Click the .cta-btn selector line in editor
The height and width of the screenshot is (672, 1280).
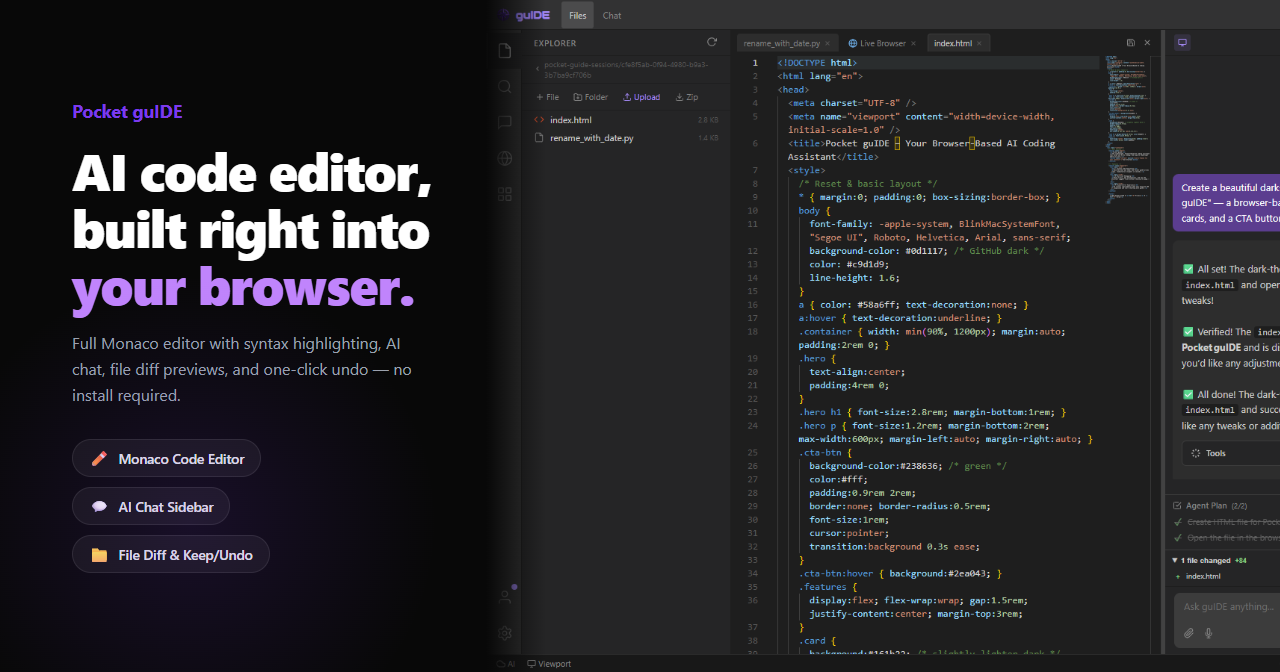[x=826, y=452]
